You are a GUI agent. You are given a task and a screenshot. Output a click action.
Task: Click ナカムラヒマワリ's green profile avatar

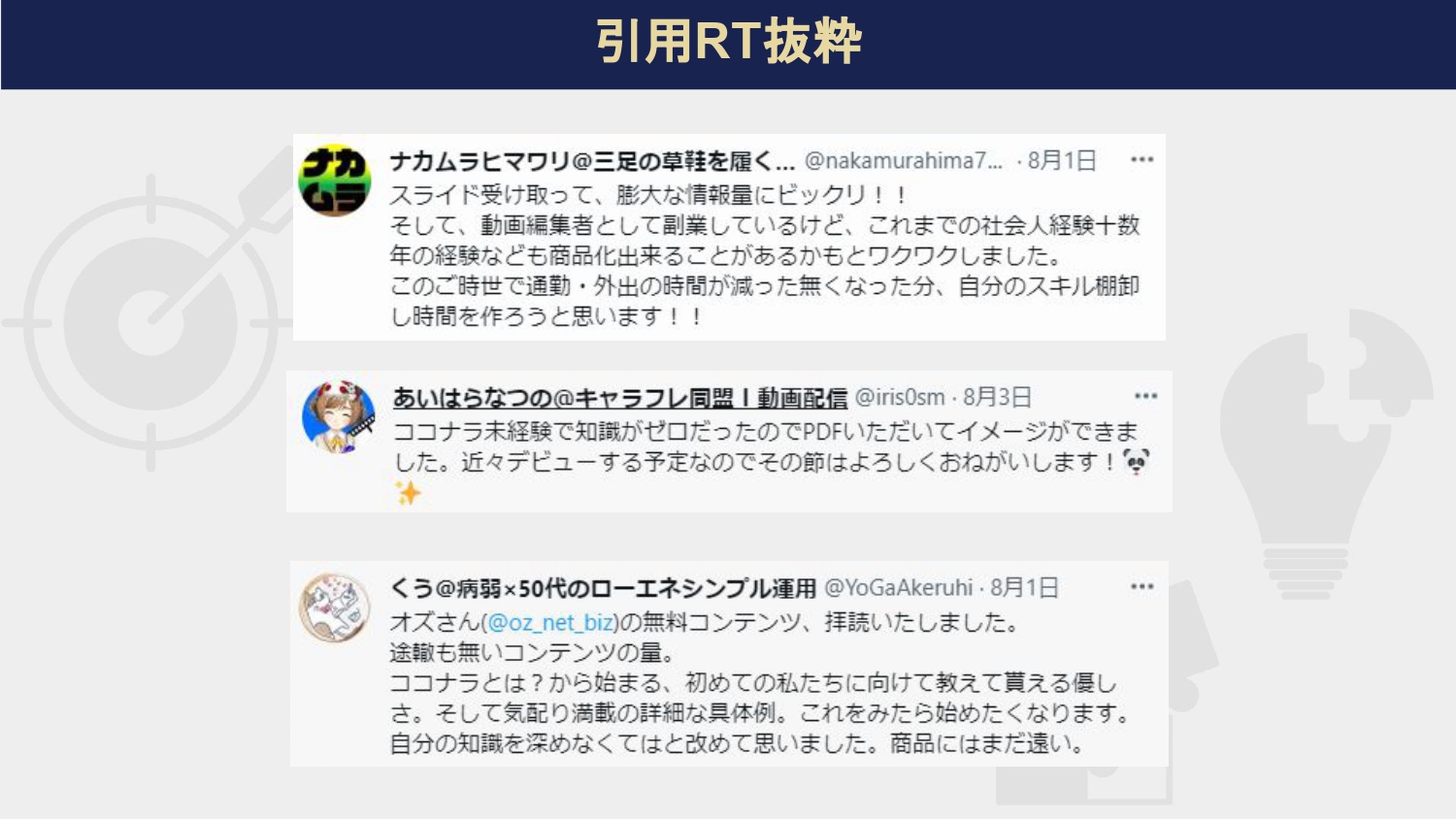(x=335, y=180)
